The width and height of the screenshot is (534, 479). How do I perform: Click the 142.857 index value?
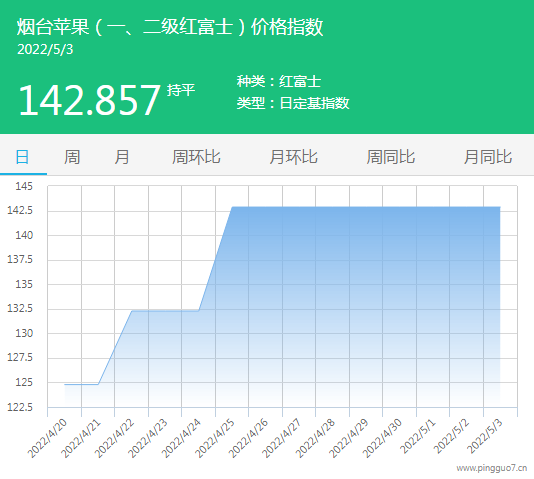[89, 100]
